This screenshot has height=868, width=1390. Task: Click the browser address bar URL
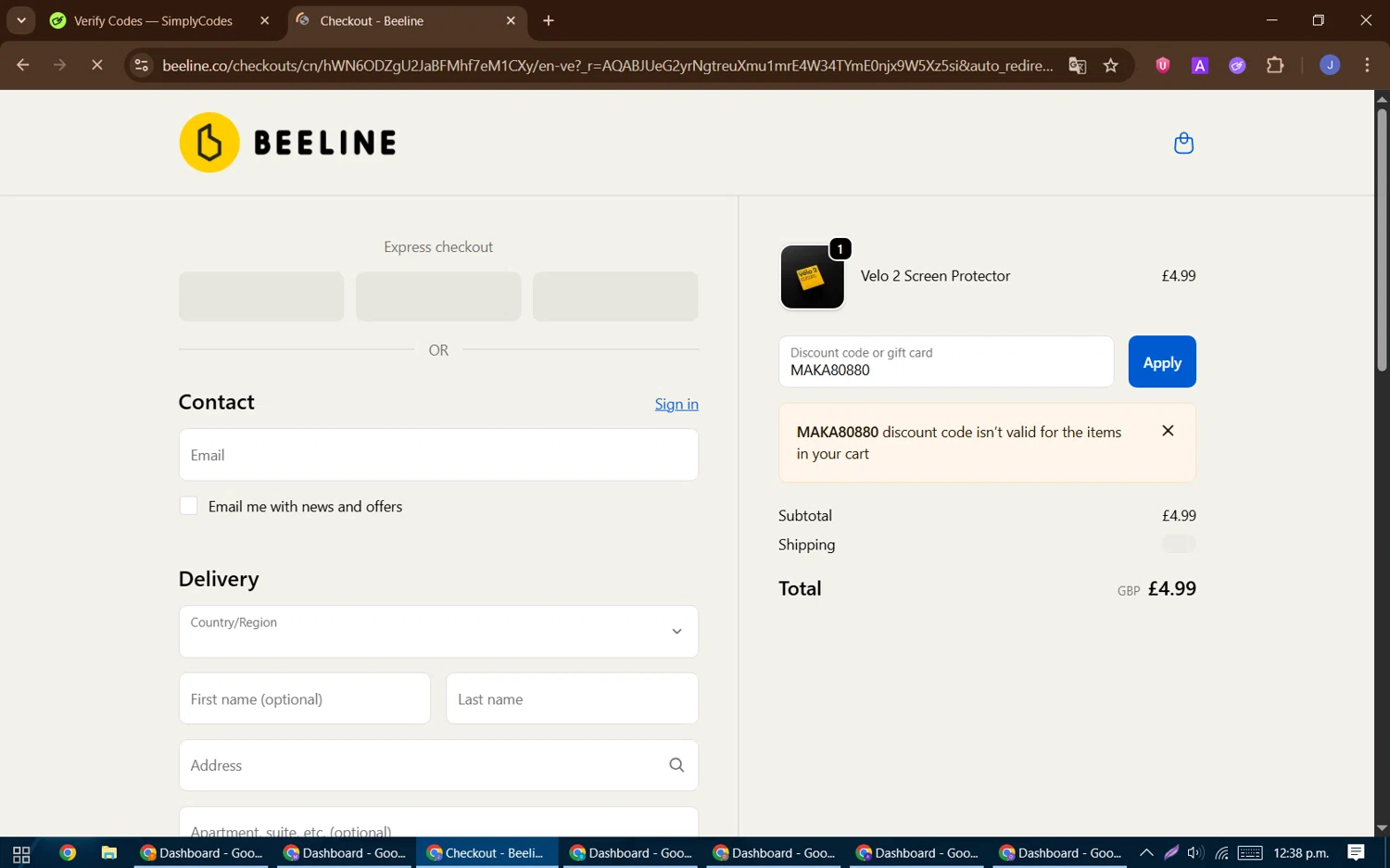(607, 66)
